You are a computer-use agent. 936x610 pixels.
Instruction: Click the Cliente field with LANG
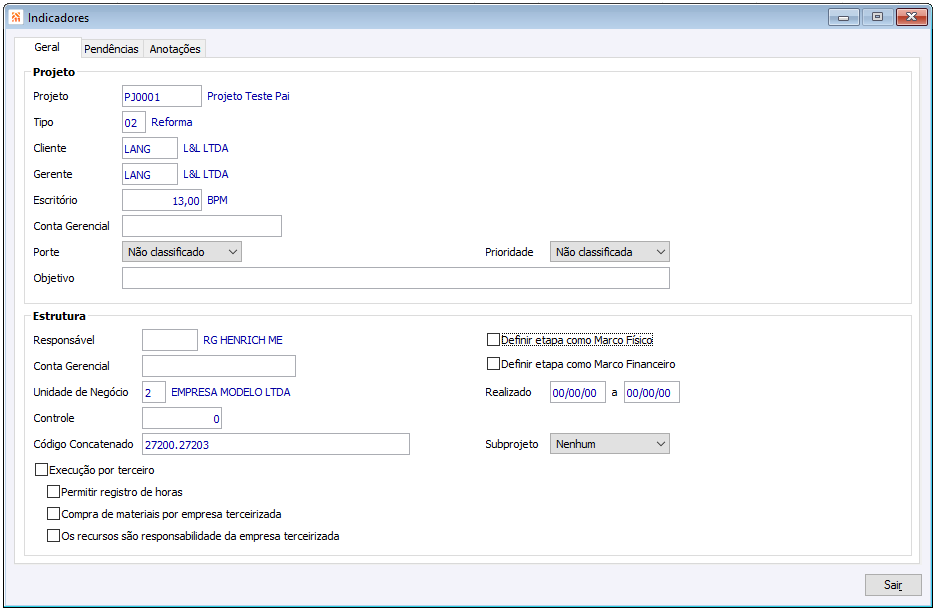[150, 148]
